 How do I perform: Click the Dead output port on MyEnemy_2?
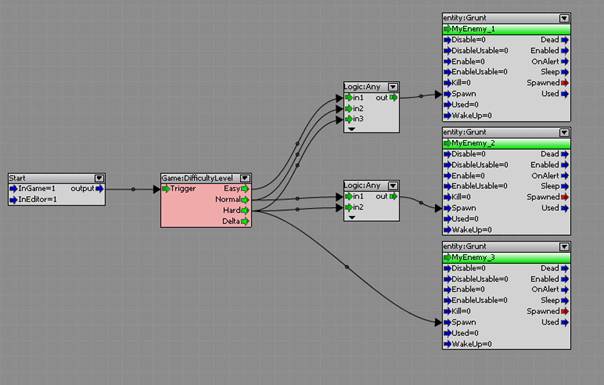(x=565, y=154)
